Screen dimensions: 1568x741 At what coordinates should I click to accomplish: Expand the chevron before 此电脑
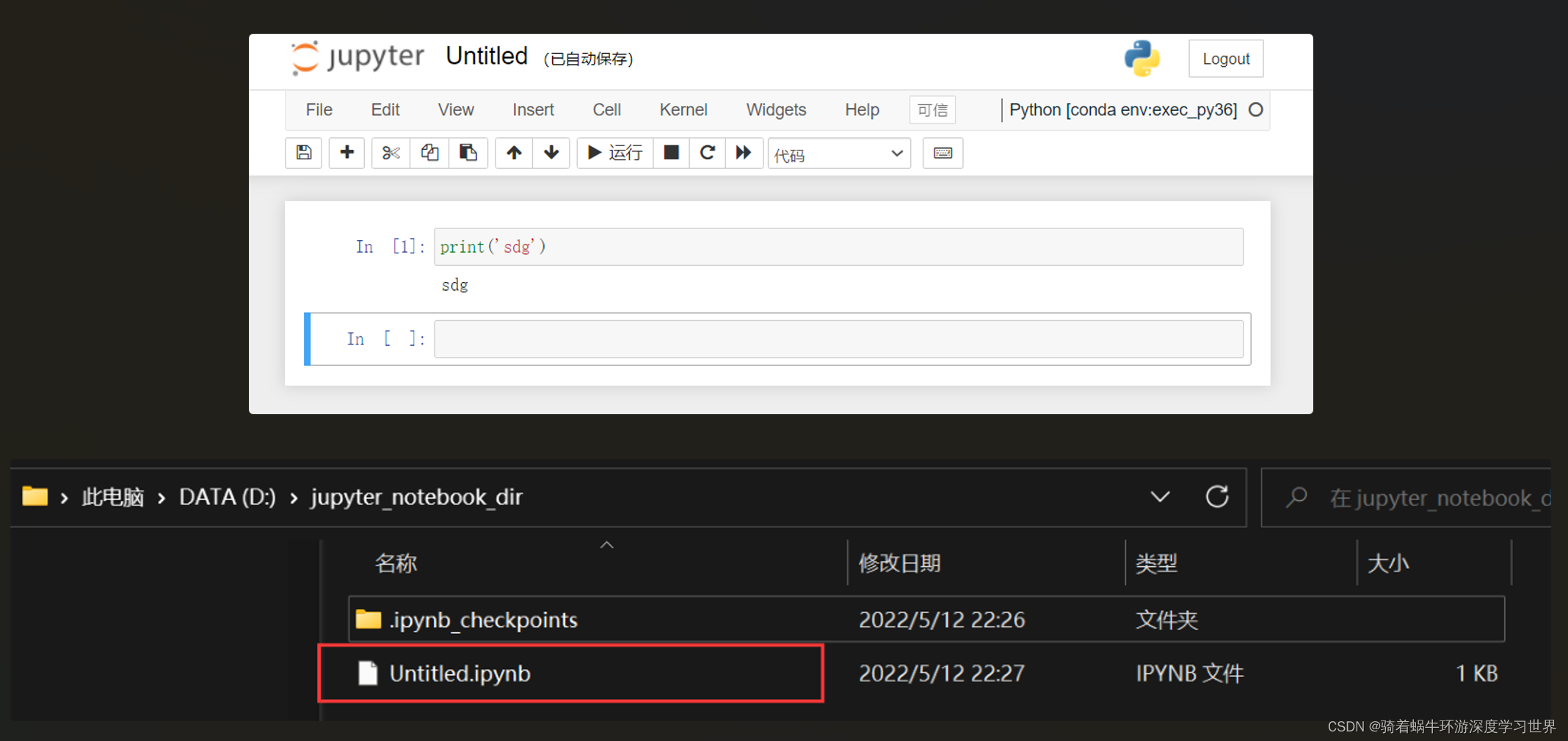[x=65, y=499]
